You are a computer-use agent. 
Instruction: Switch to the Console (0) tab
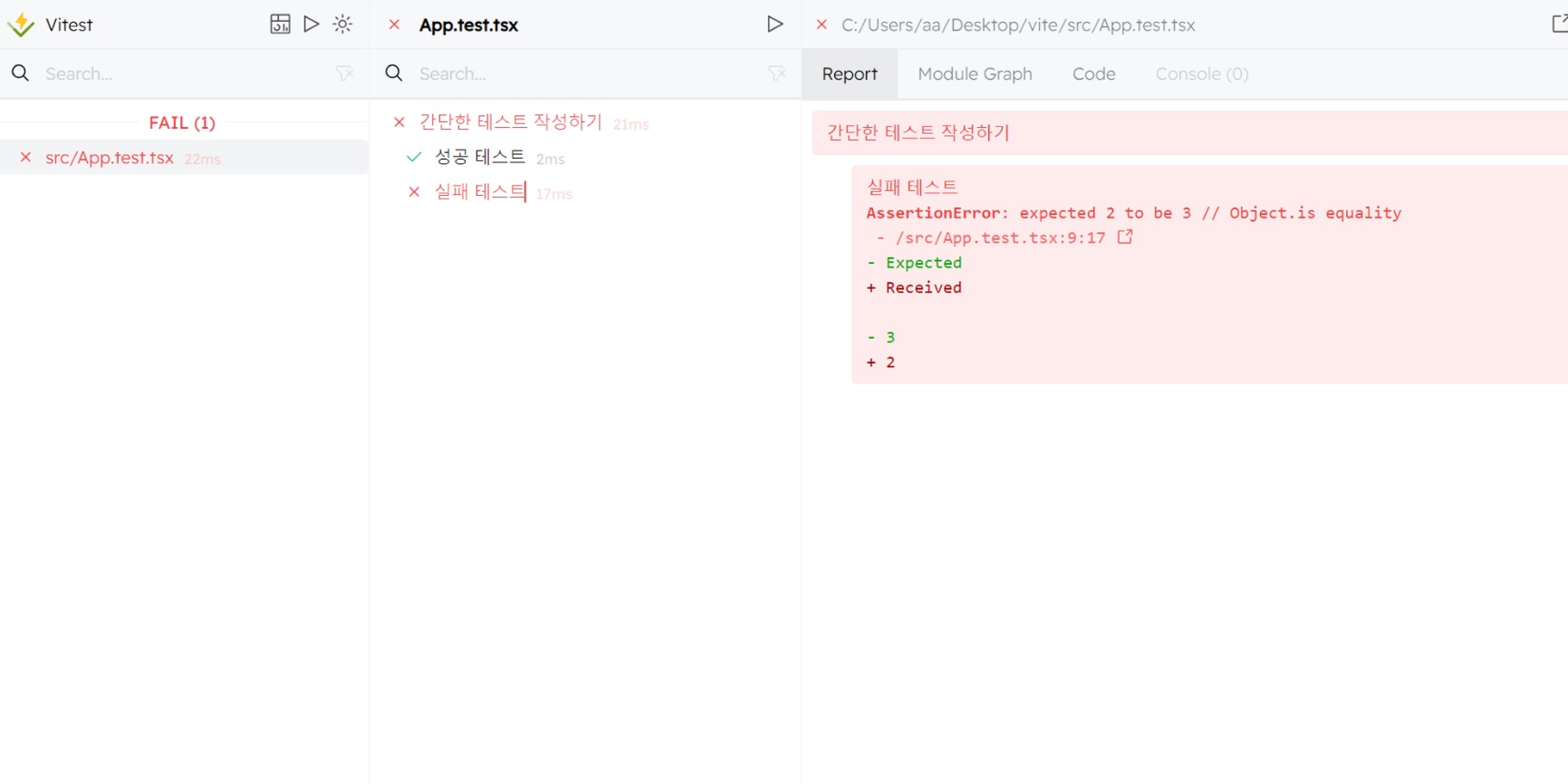pyautogui.click(x=1201, y=74)
